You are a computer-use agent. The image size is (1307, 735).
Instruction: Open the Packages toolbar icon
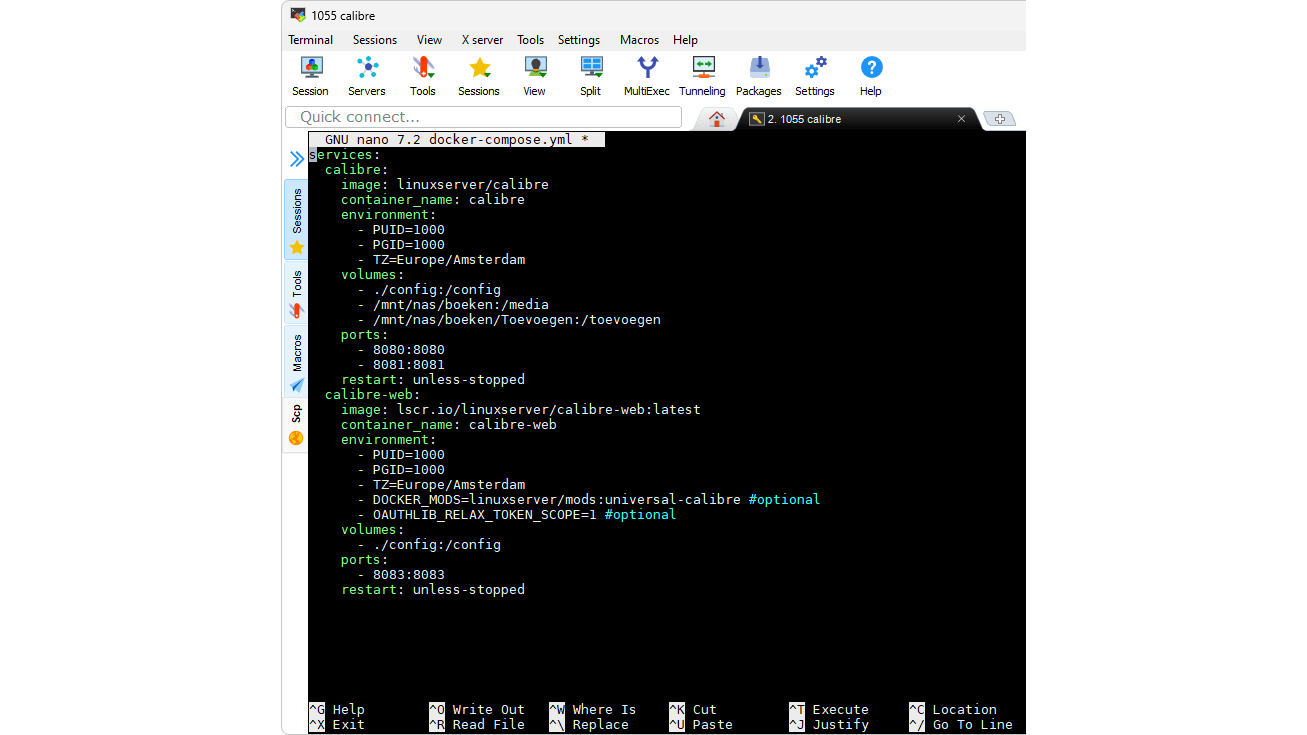point(758,76)
